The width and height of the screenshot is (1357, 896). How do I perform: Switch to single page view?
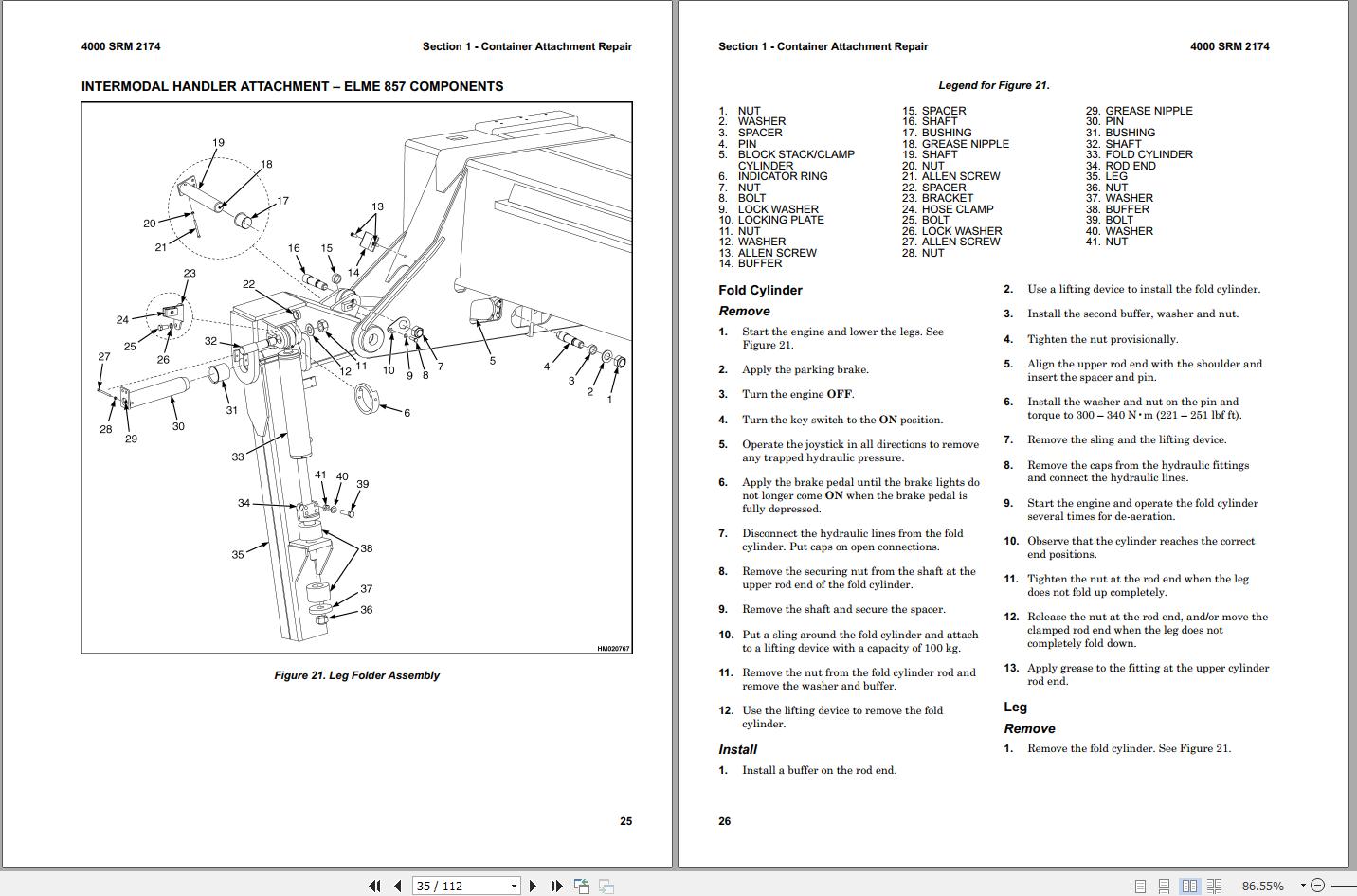coord(1140,886)
